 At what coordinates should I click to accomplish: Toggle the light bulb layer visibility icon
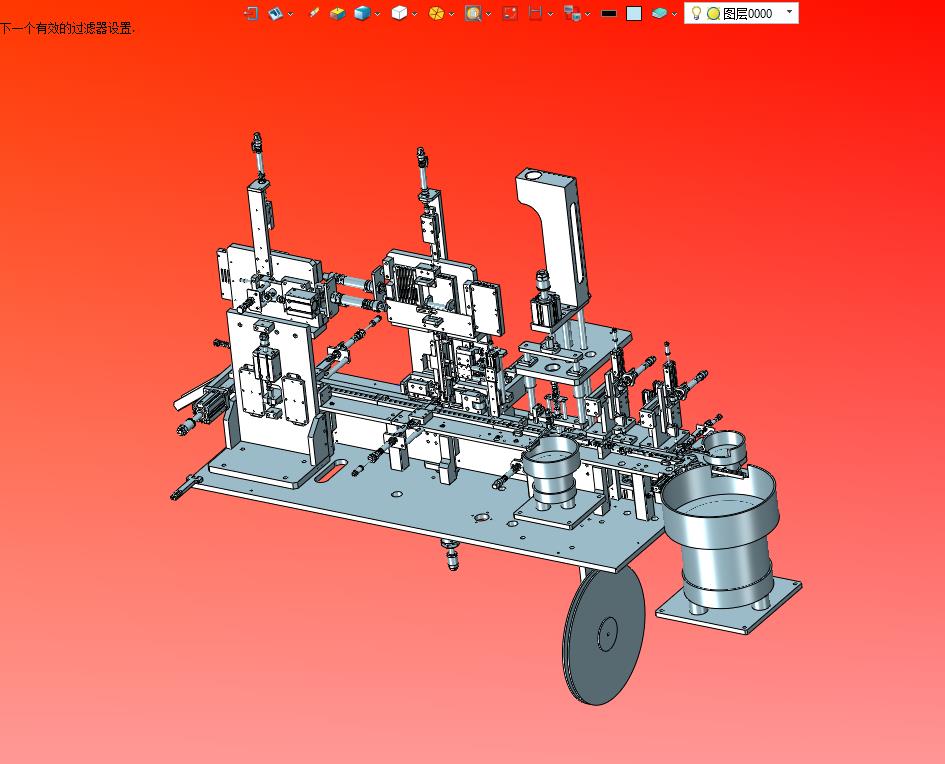696,13
